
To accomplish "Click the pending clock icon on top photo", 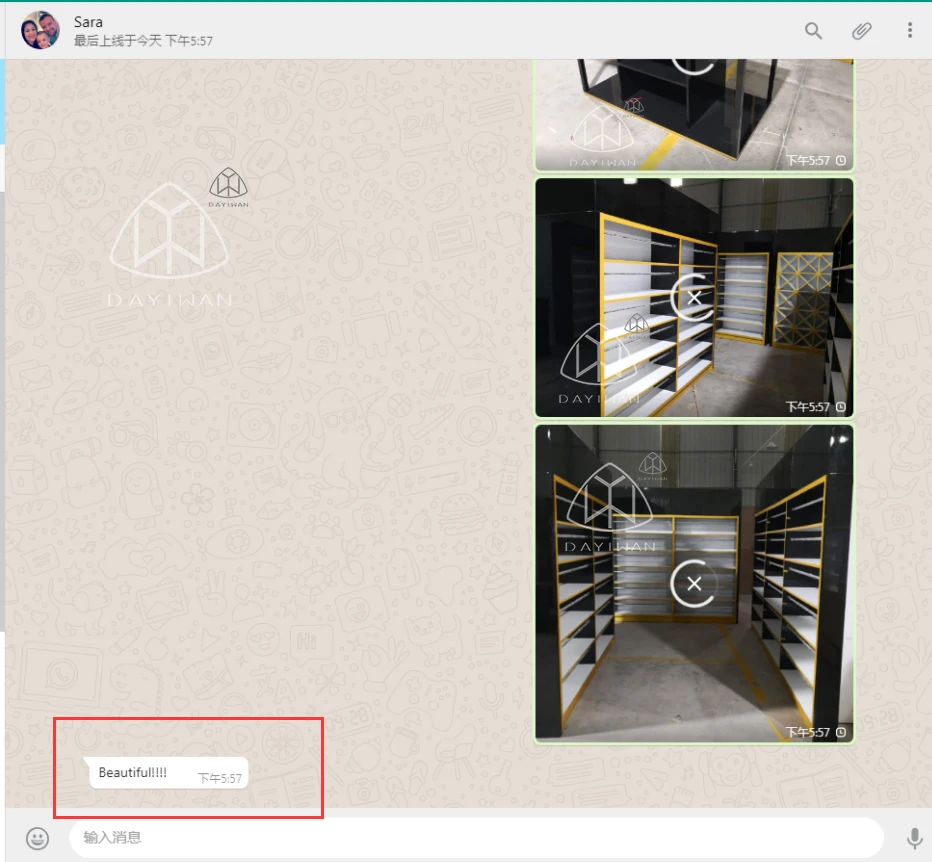I will (x=841, y=161).
